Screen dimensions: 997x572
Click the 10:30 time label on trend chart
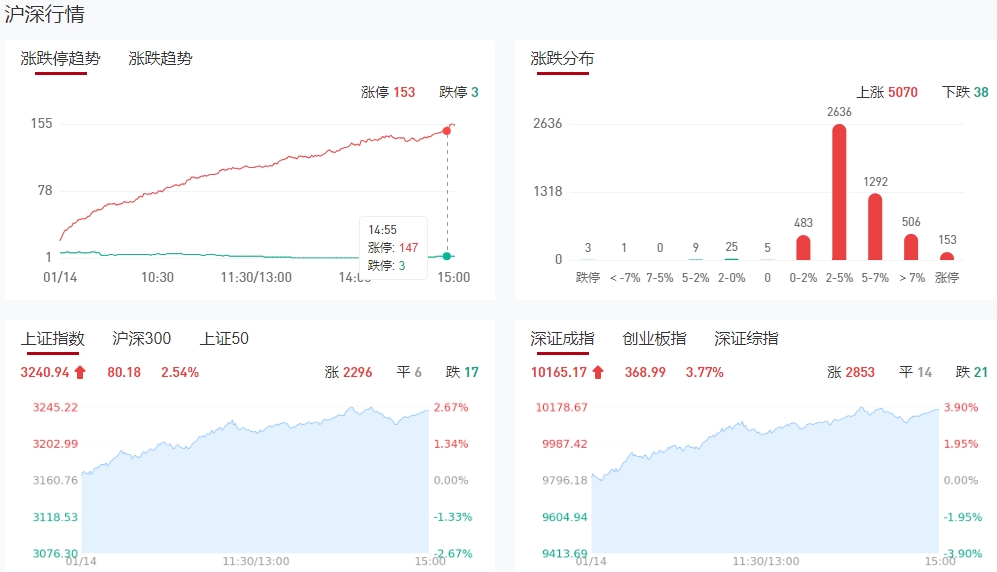157,278
